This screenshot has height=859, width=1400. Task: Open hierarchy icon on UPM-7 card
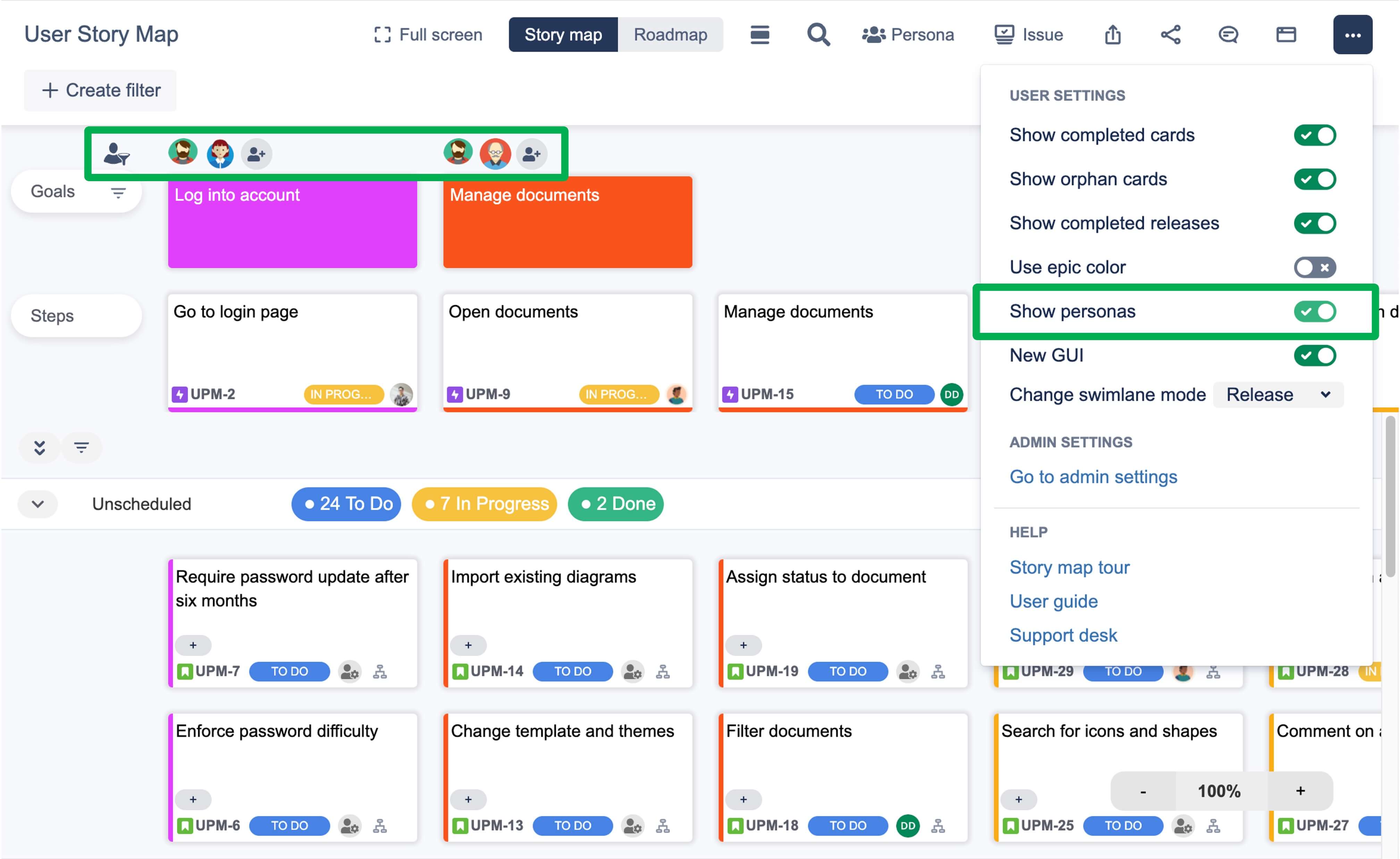[379, 672]
